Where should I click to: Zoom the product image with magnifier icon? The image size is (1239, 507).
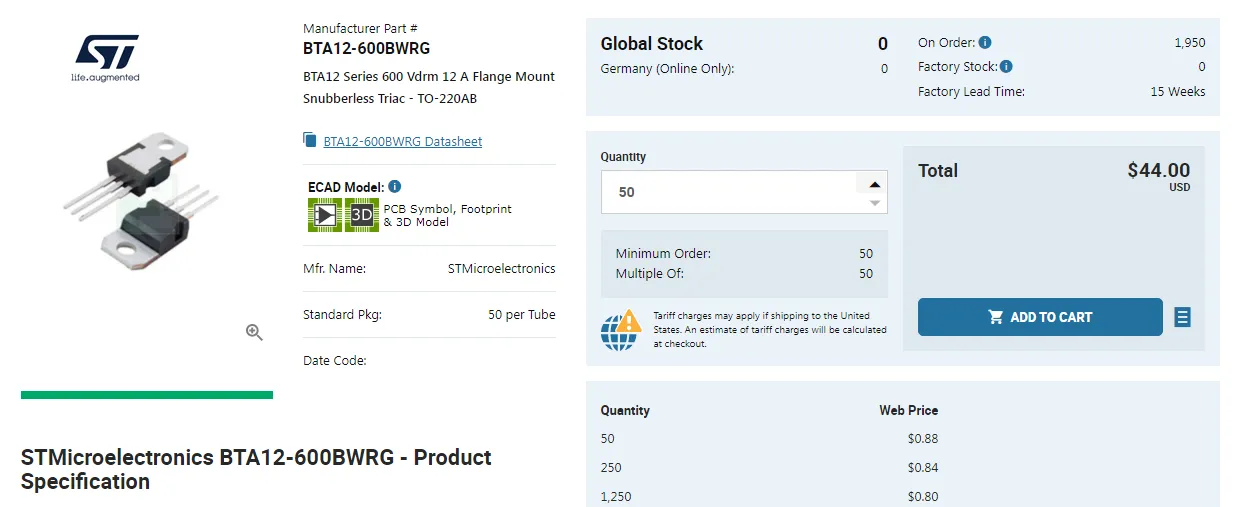point(254,333)
